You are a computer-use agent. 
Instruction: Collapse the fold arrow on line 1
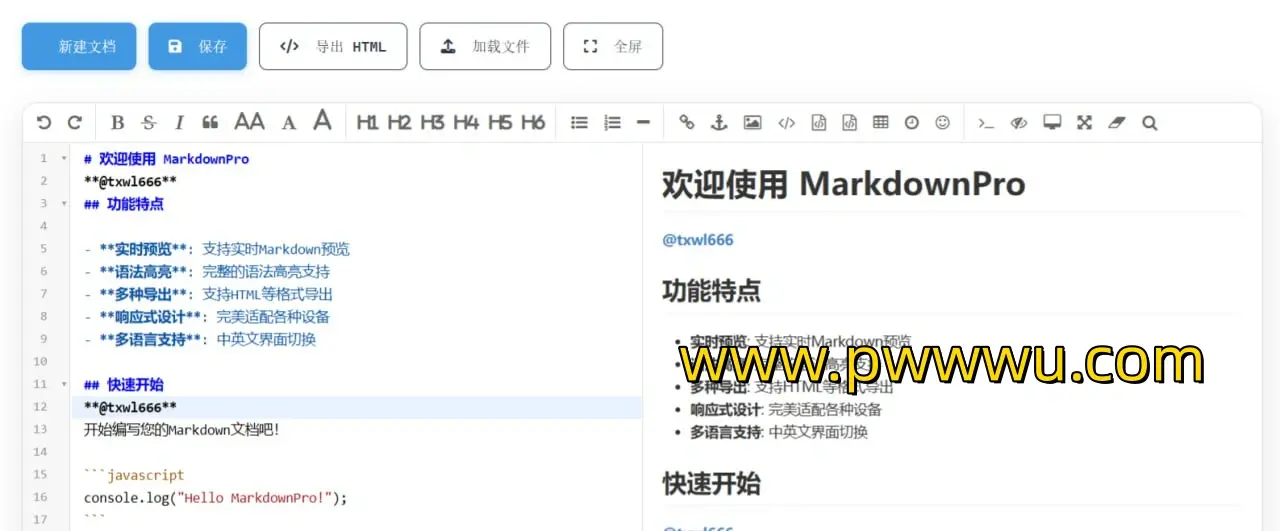click(64, 159)
